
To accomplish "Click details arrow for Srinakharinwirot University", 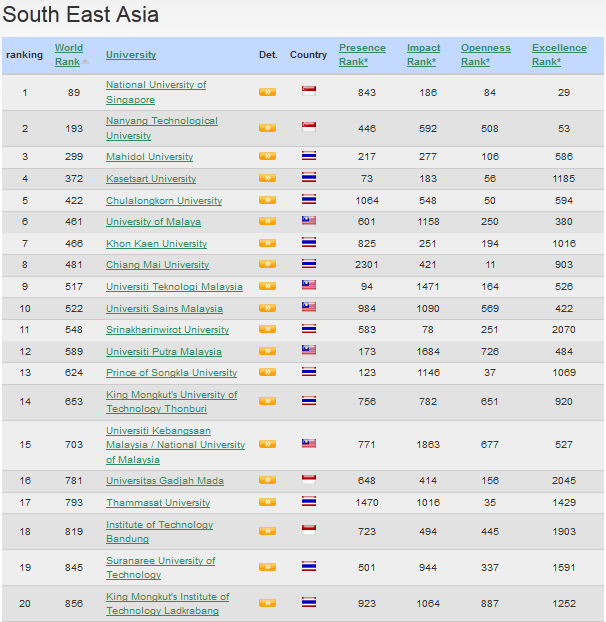I will click(x=267, y=329).
